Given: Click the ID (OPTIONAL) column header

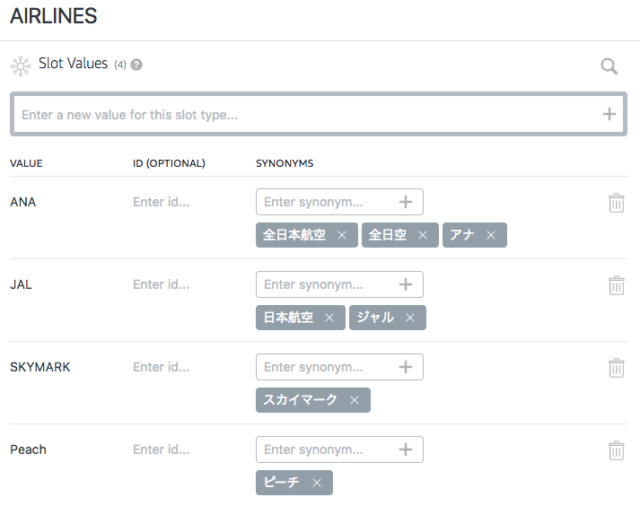Looking at the screenshot, I should click(x=169, y=163).
